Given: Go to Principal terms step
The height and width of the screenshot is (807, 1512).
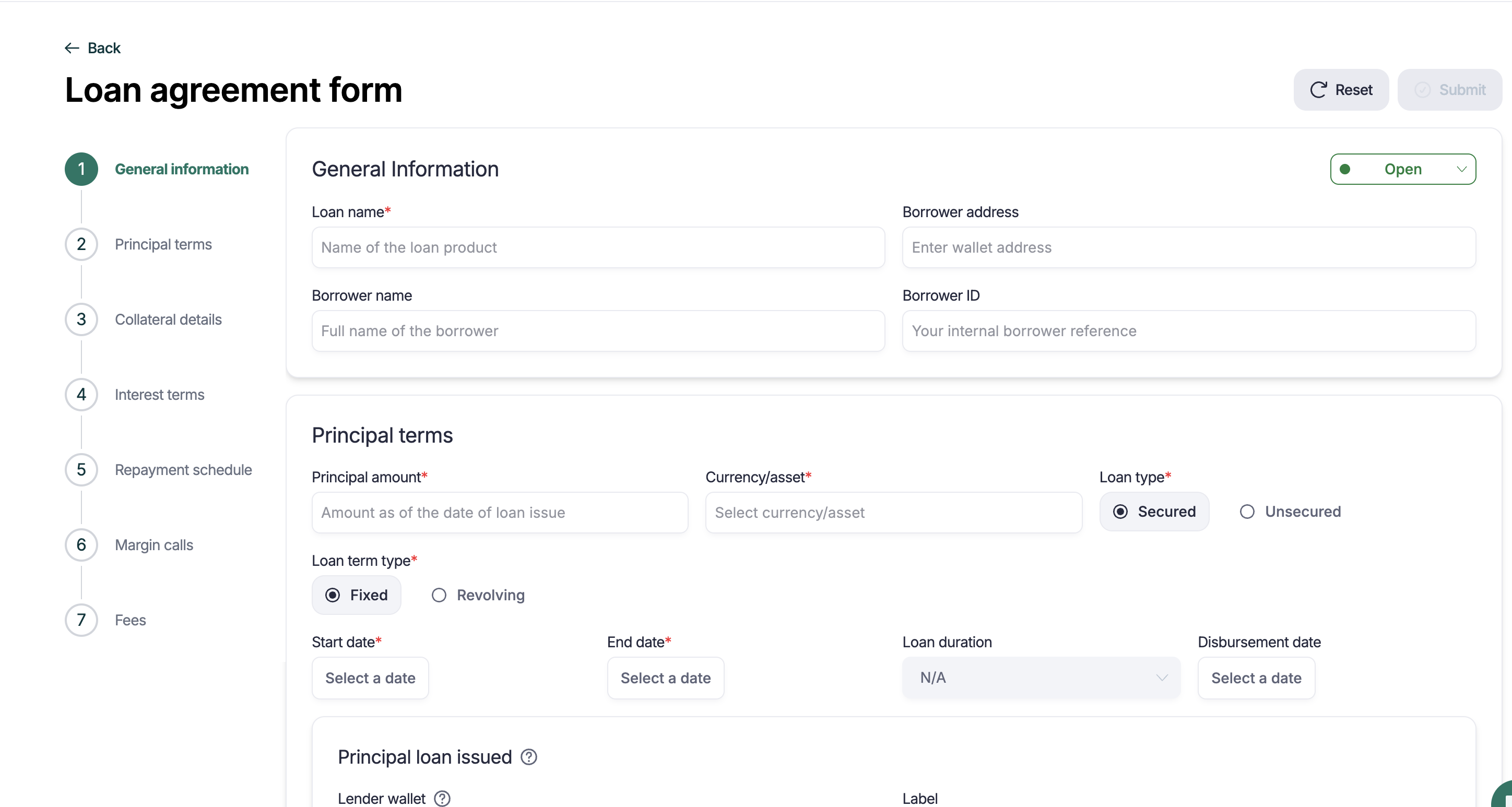Looking at the screenshot, I should pos(162,244).
